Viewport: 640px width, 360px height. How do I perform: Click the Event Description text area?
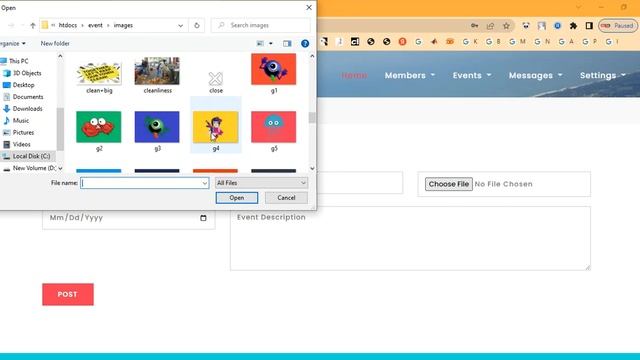tap(410, 238)
